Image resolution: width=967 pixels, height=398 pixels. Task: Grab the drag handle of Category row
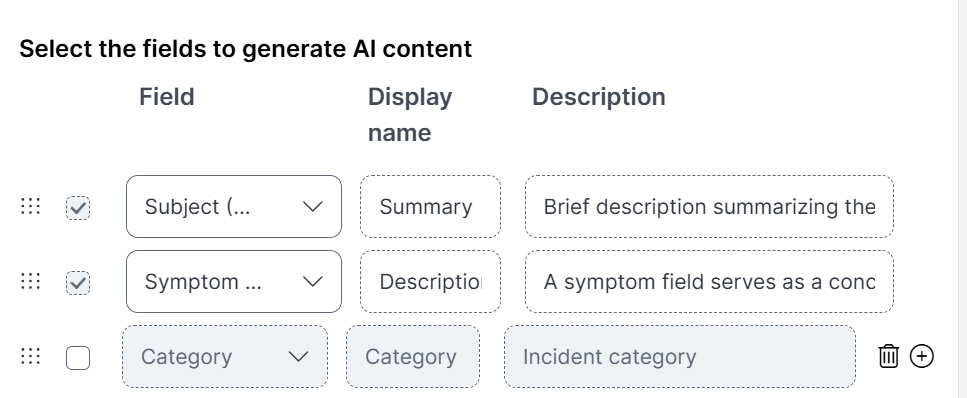tap(30, 356)
